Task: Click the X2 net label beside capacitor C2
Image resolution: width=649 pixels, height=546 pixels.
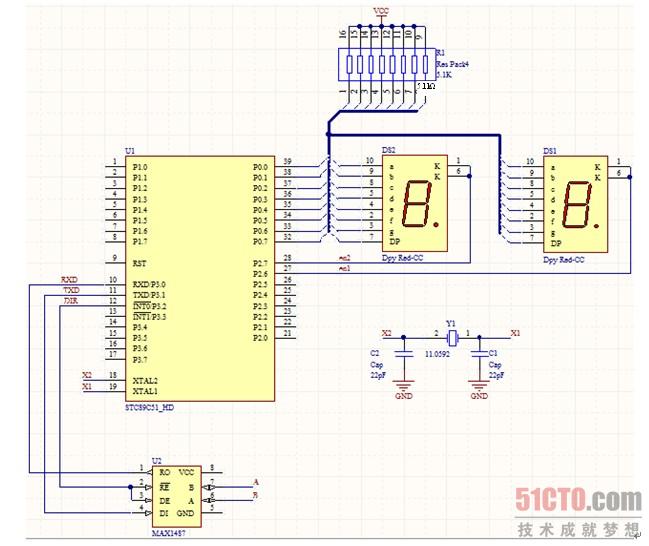Action: tap(387, 333)
